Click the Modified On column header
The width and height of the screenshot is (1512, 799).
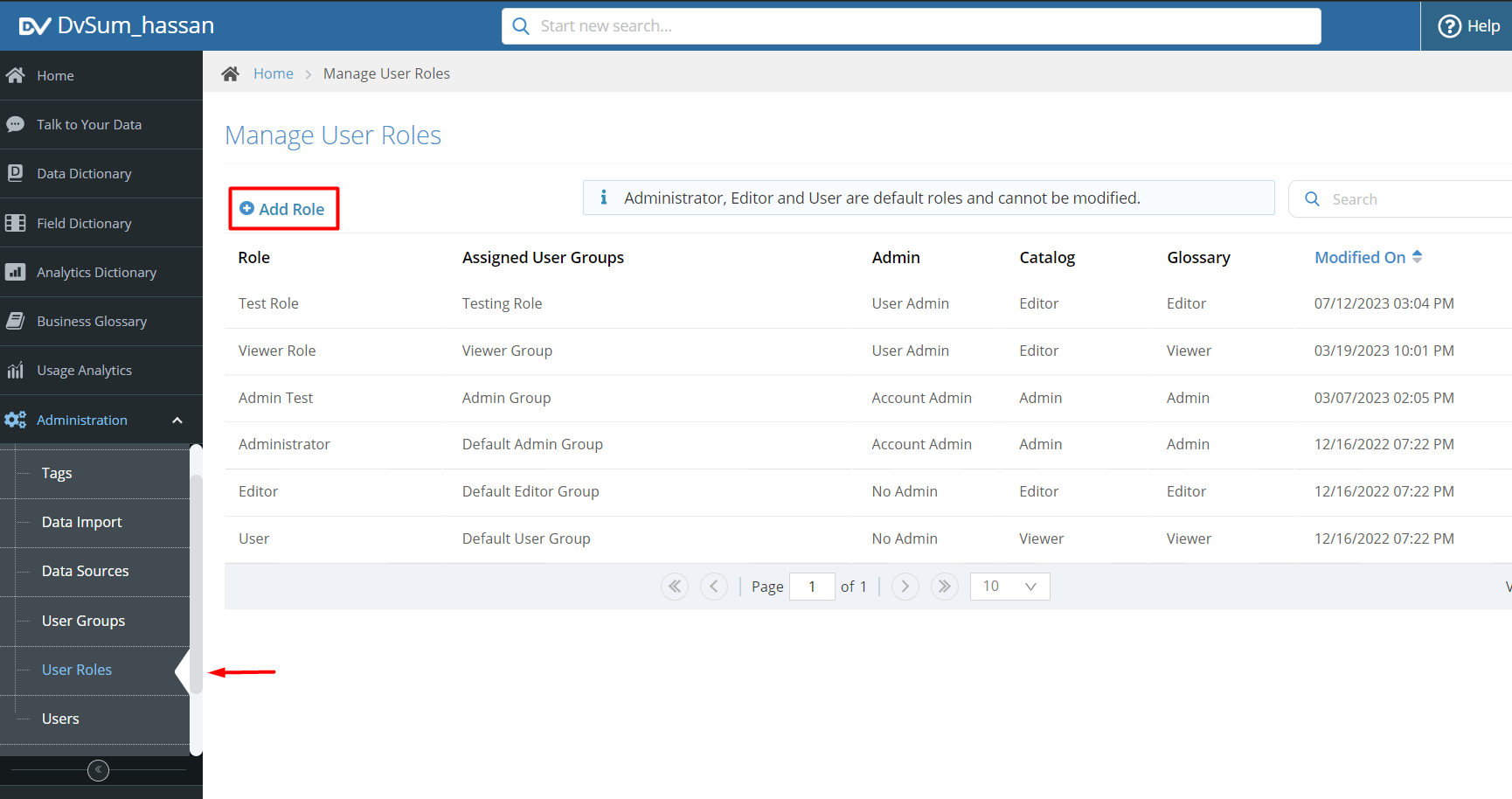[1360, 257]
